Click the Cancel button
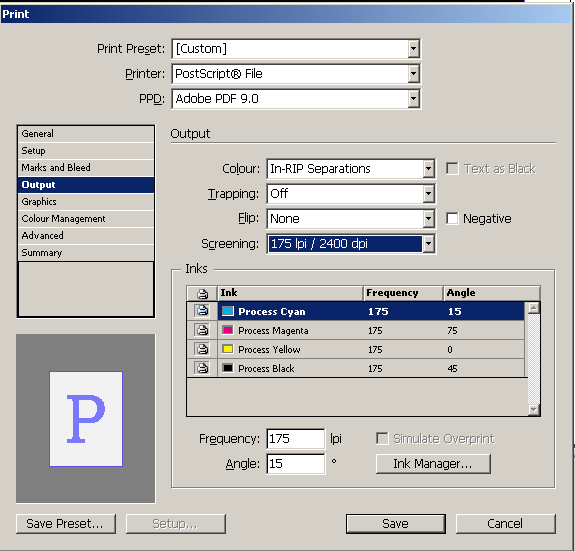575x551 pixels. pos(505,524)
